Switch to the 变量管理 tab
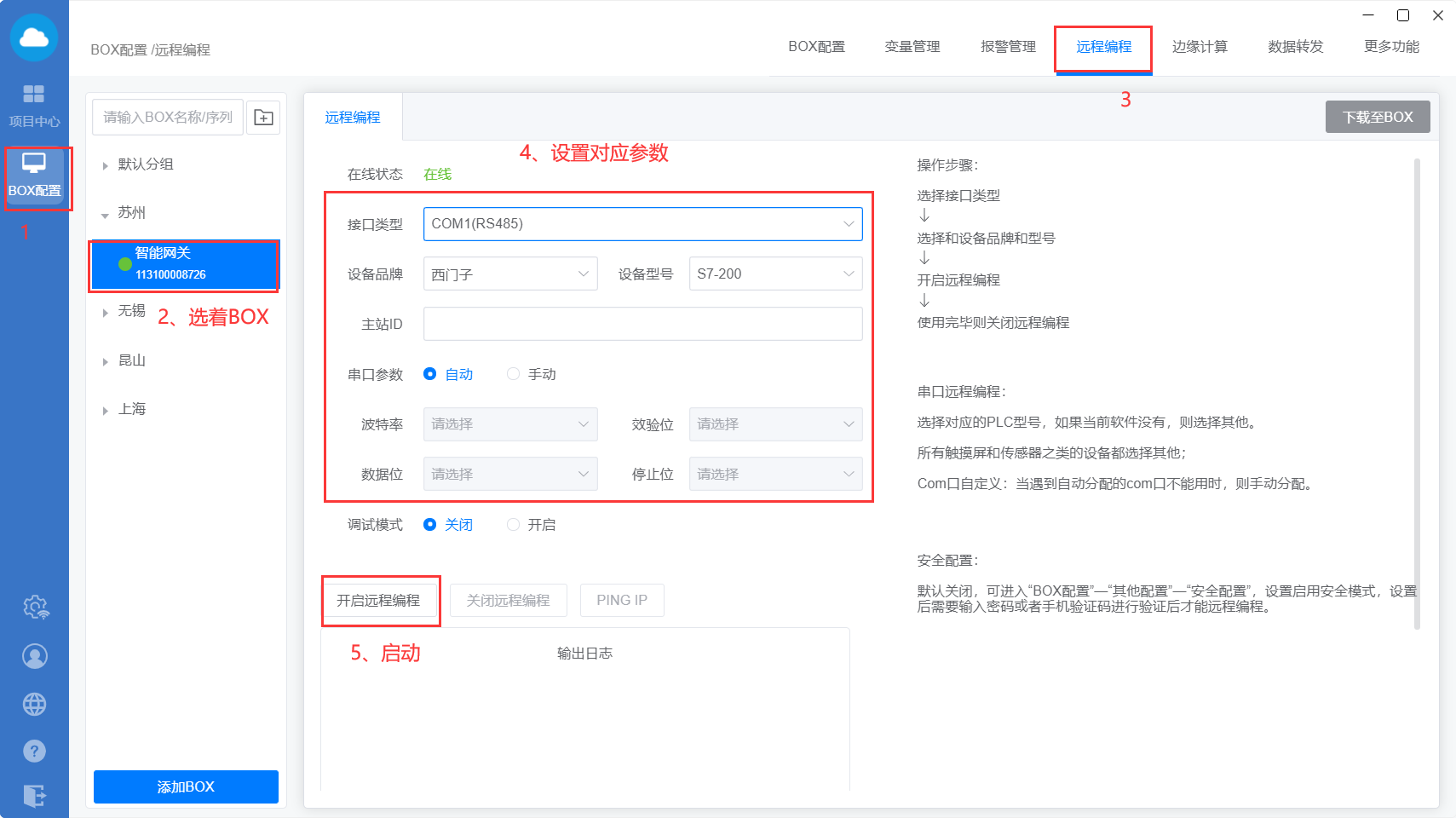This screenshot has height=818, width=1456. [912, 47]
